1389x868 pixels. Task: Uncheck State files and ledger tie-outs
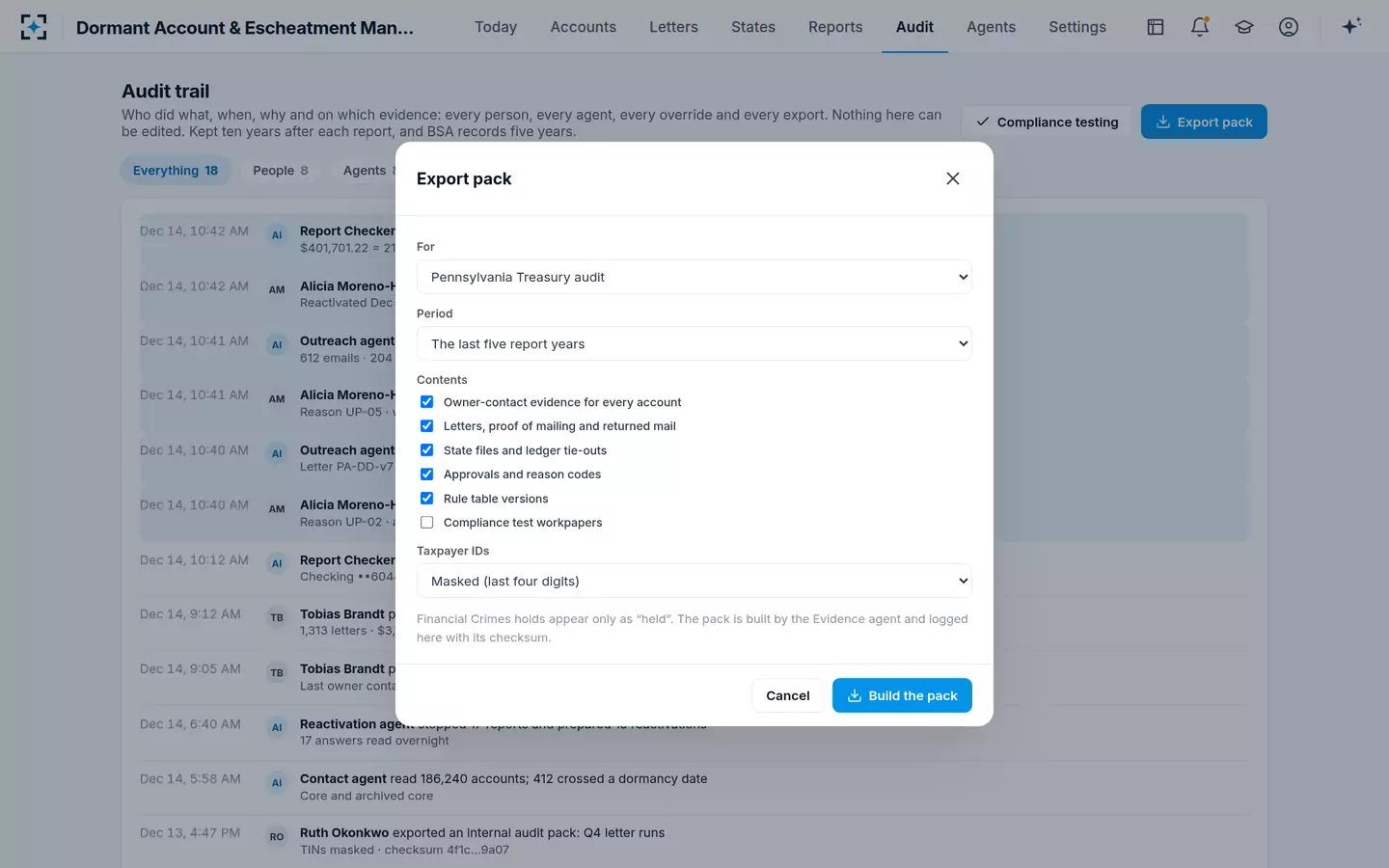point(426,450)
